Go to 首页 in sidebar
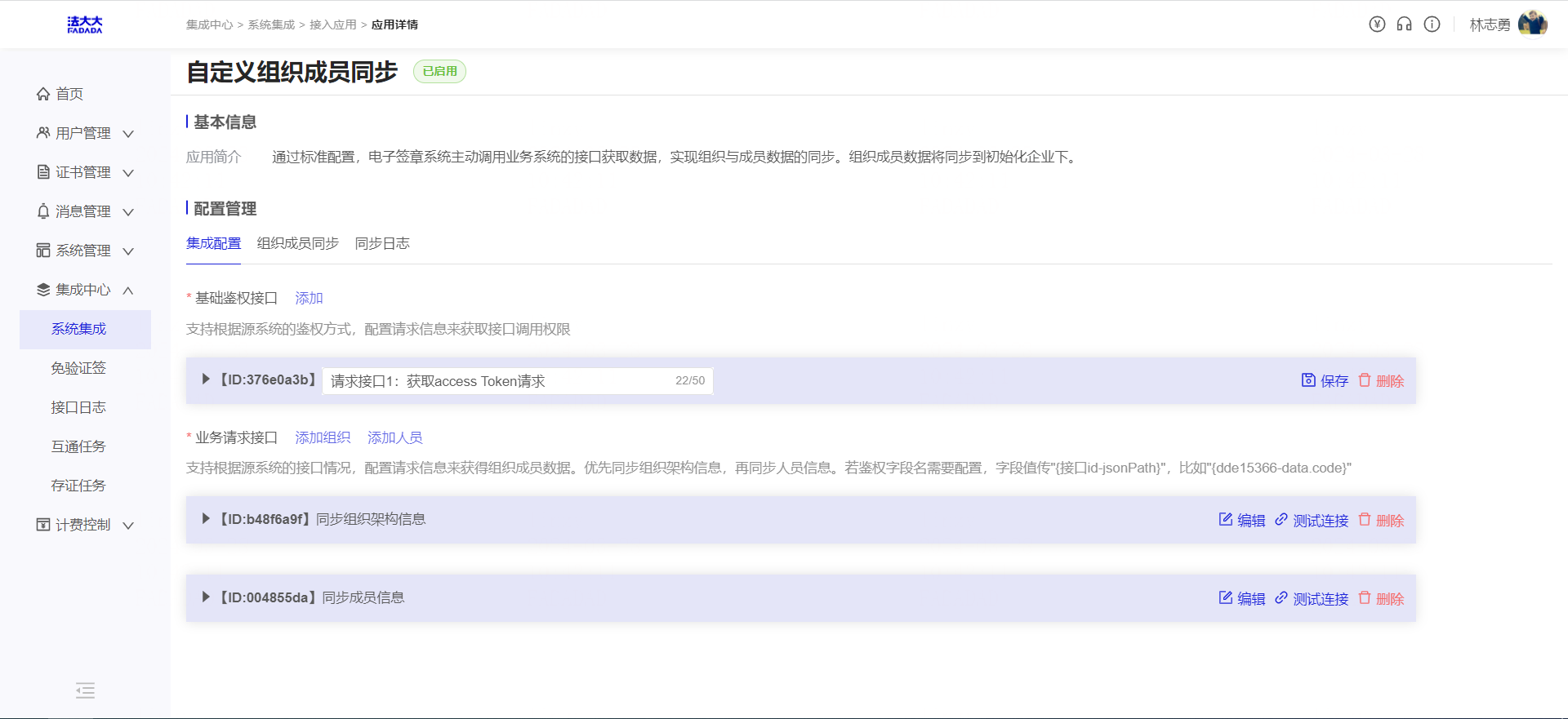Image resolution: width=1568 pixels, height=719 pixels. 69,94
